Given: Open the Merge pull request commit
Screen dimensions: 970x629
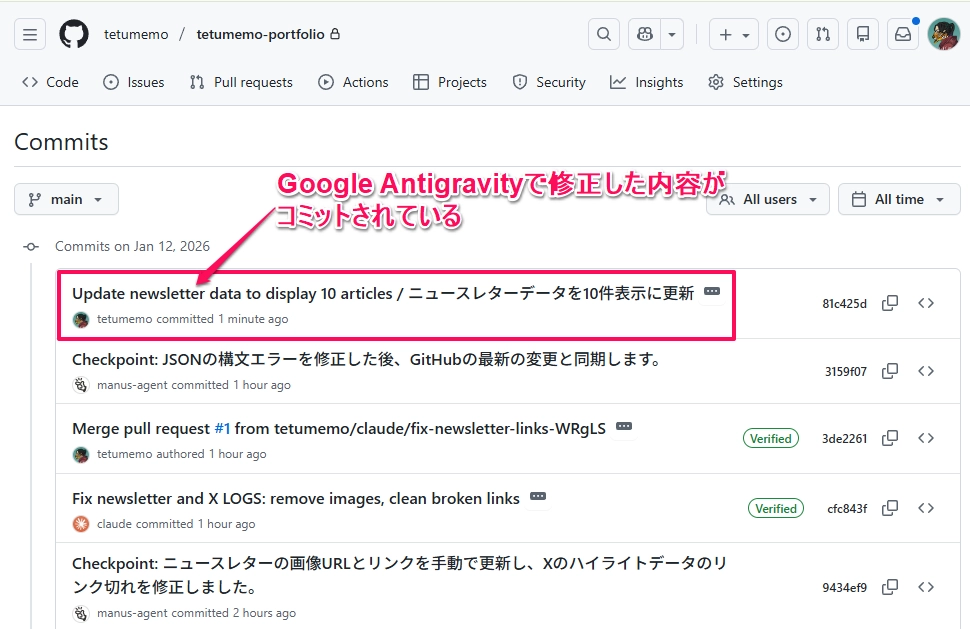Looking at the screenshot, I should 339,429.
